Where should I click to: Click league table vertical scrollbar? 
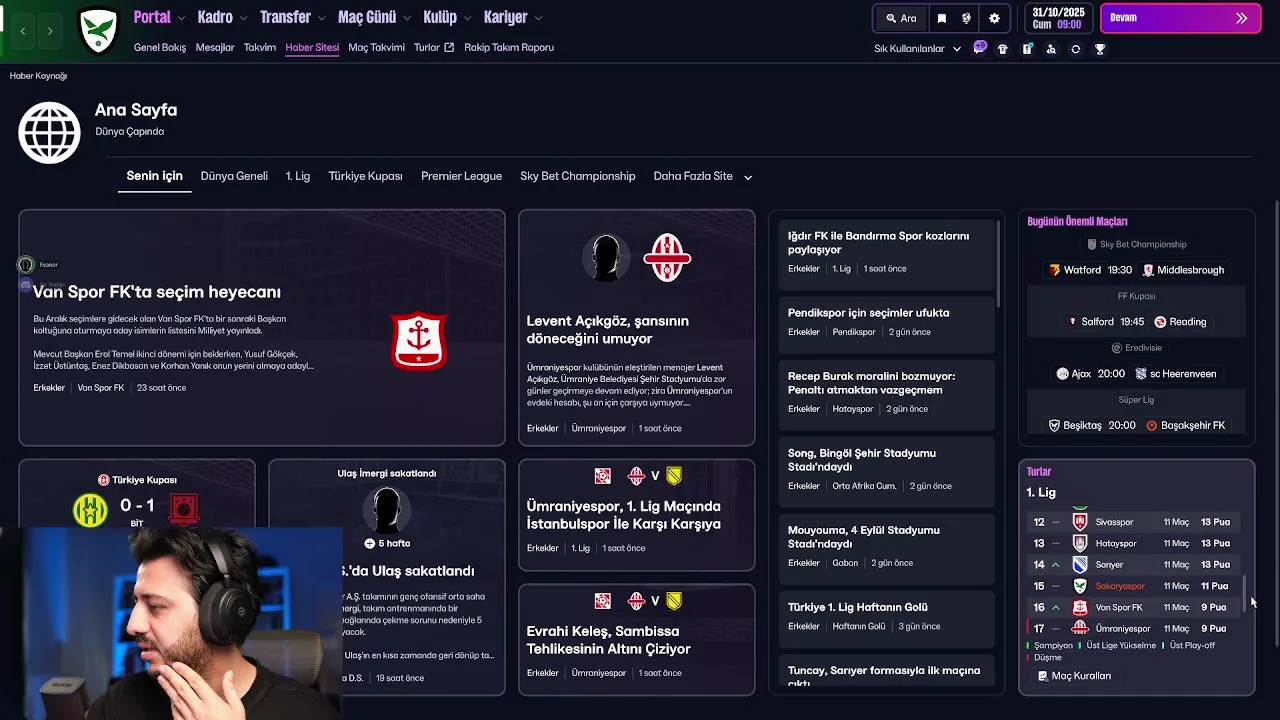tap(1245, 592)
